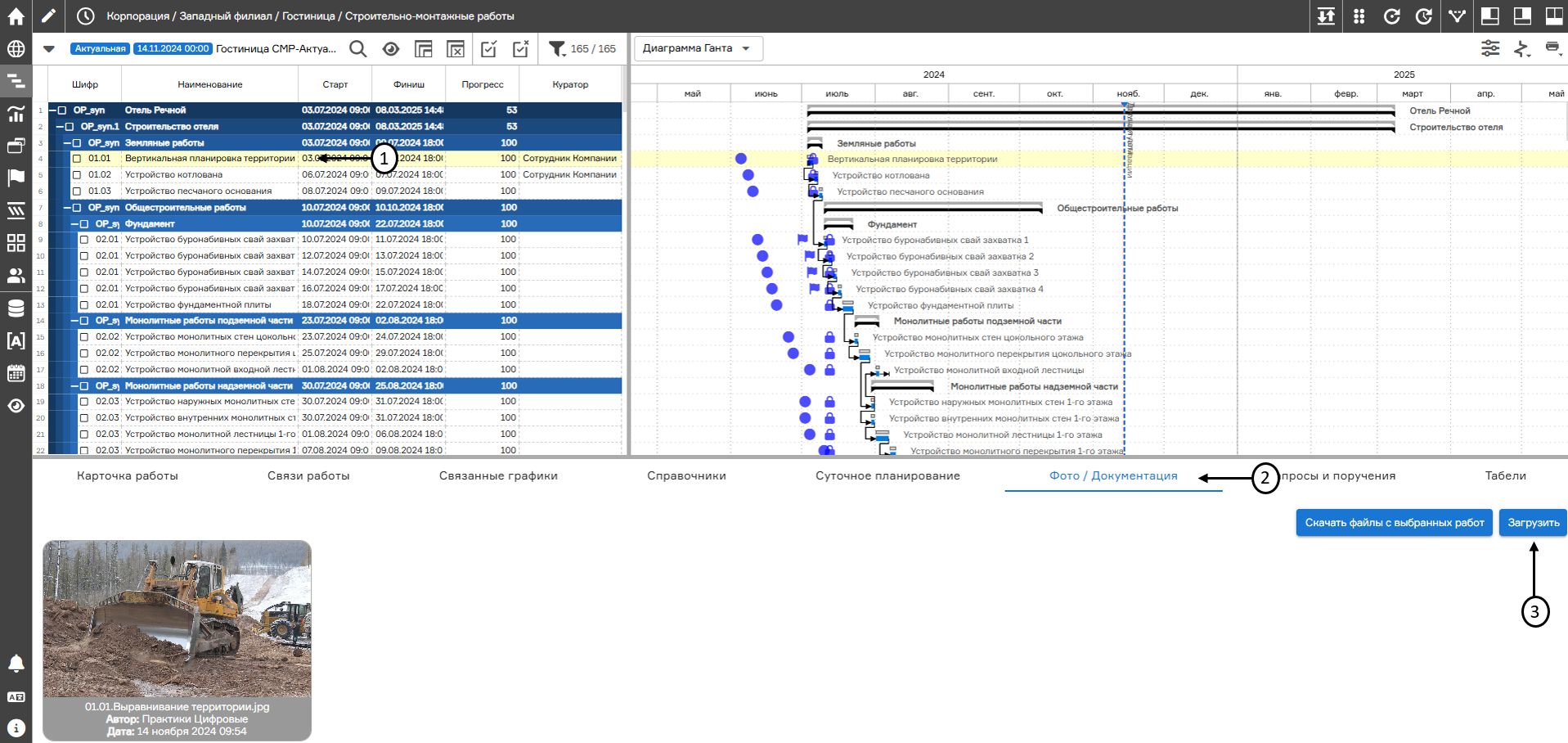Collapse the Фундамент group
This screenshot has height=743, width=1568.
[74, 223]
